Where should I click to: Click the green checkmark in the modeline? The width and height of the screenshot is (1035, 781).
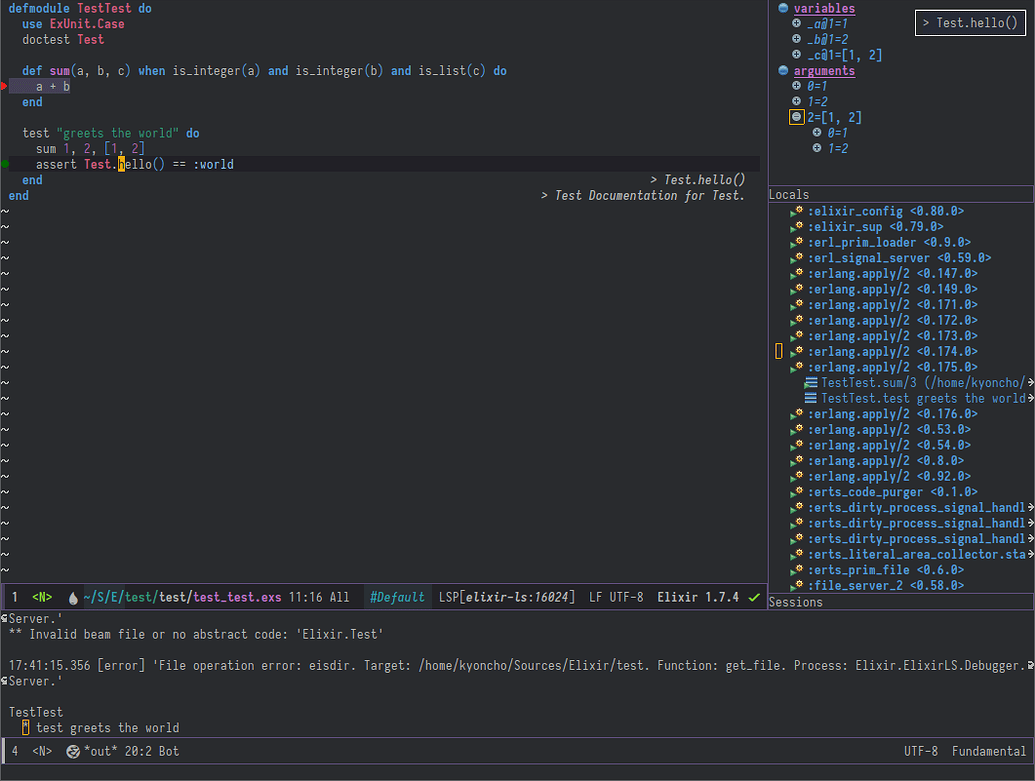754,597
